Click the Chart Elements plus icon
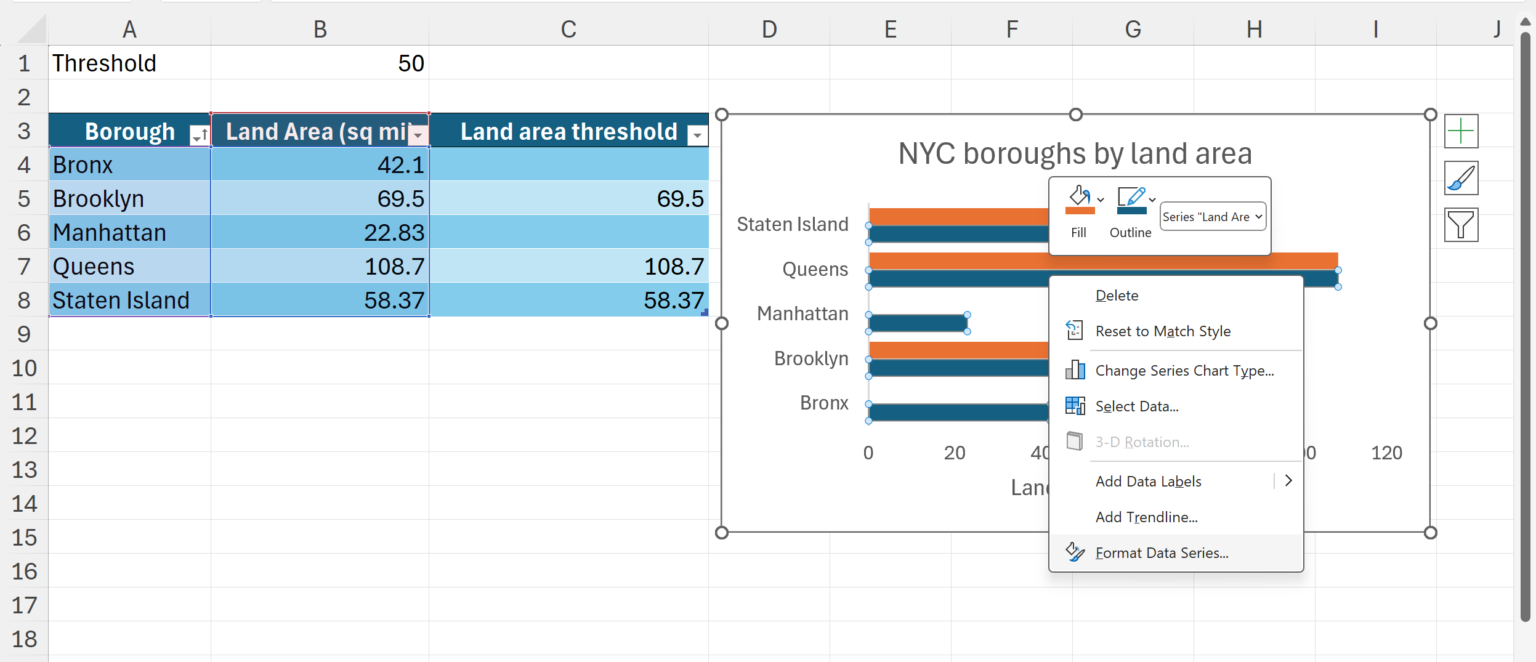Screen dimensions: 1536x662 click(x=1461, y=131)
